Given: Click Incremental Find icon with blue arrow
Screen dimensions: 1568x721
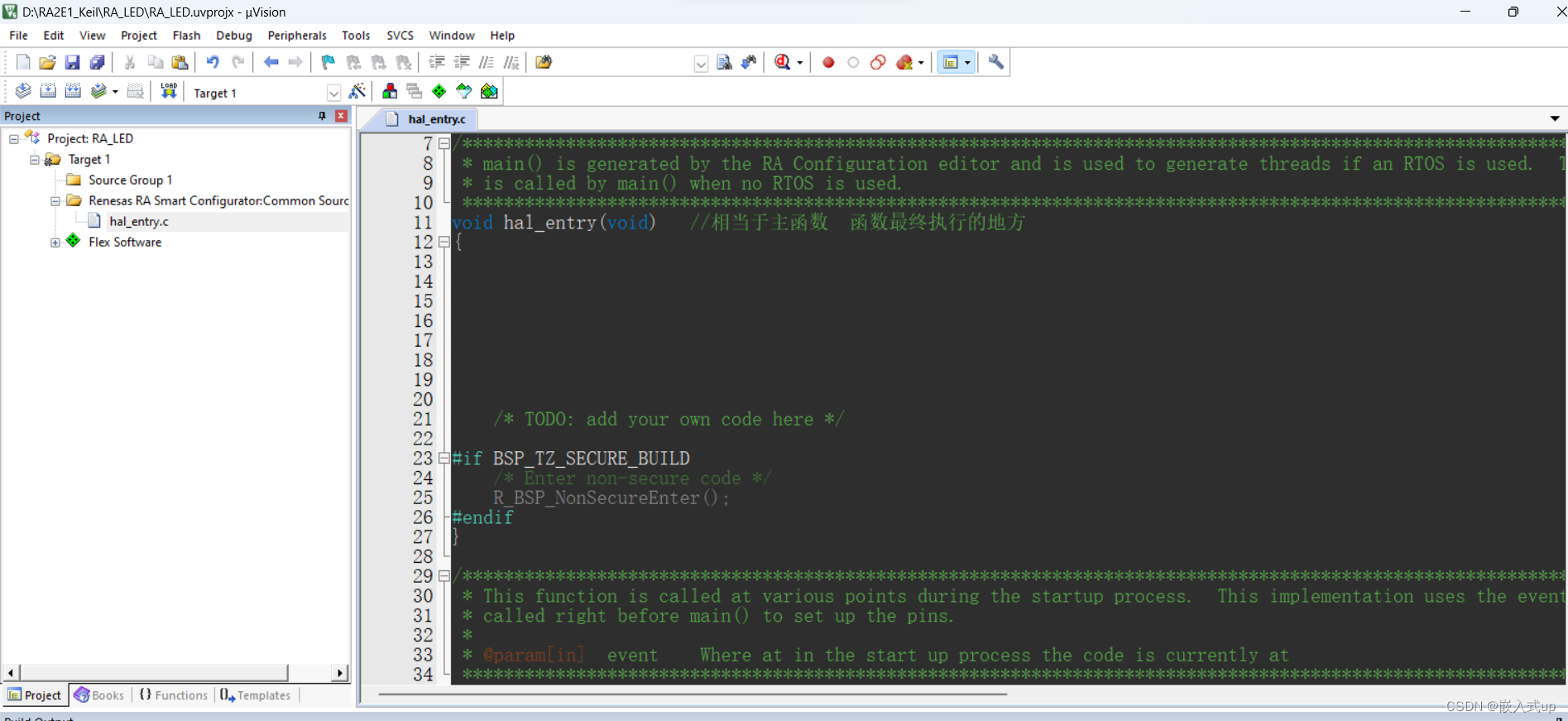Looking at the screenshot, I should [x=749, y=62].
